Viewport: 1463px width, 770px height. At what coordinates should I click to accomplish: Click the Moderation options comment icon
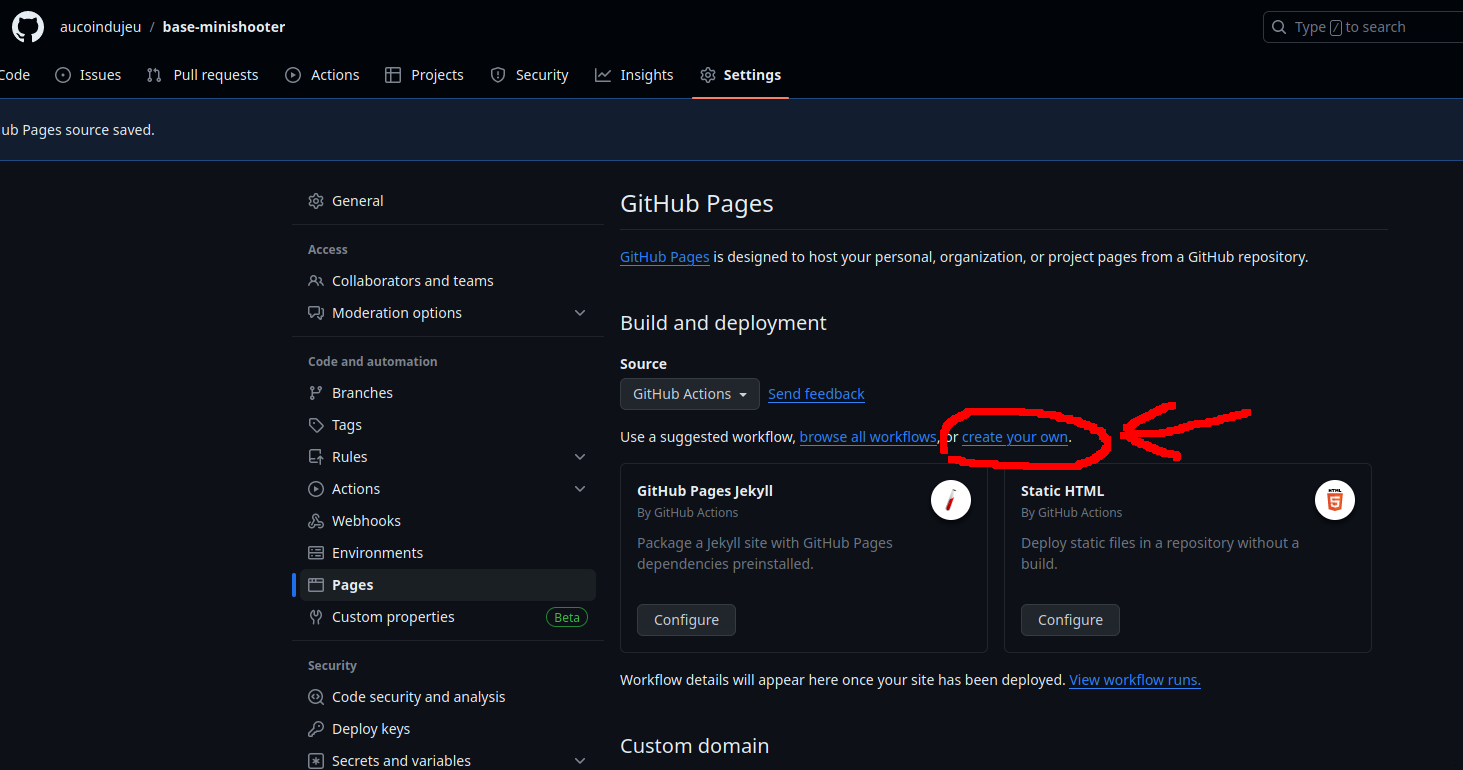pyautogui.click(x=316, y=313)
